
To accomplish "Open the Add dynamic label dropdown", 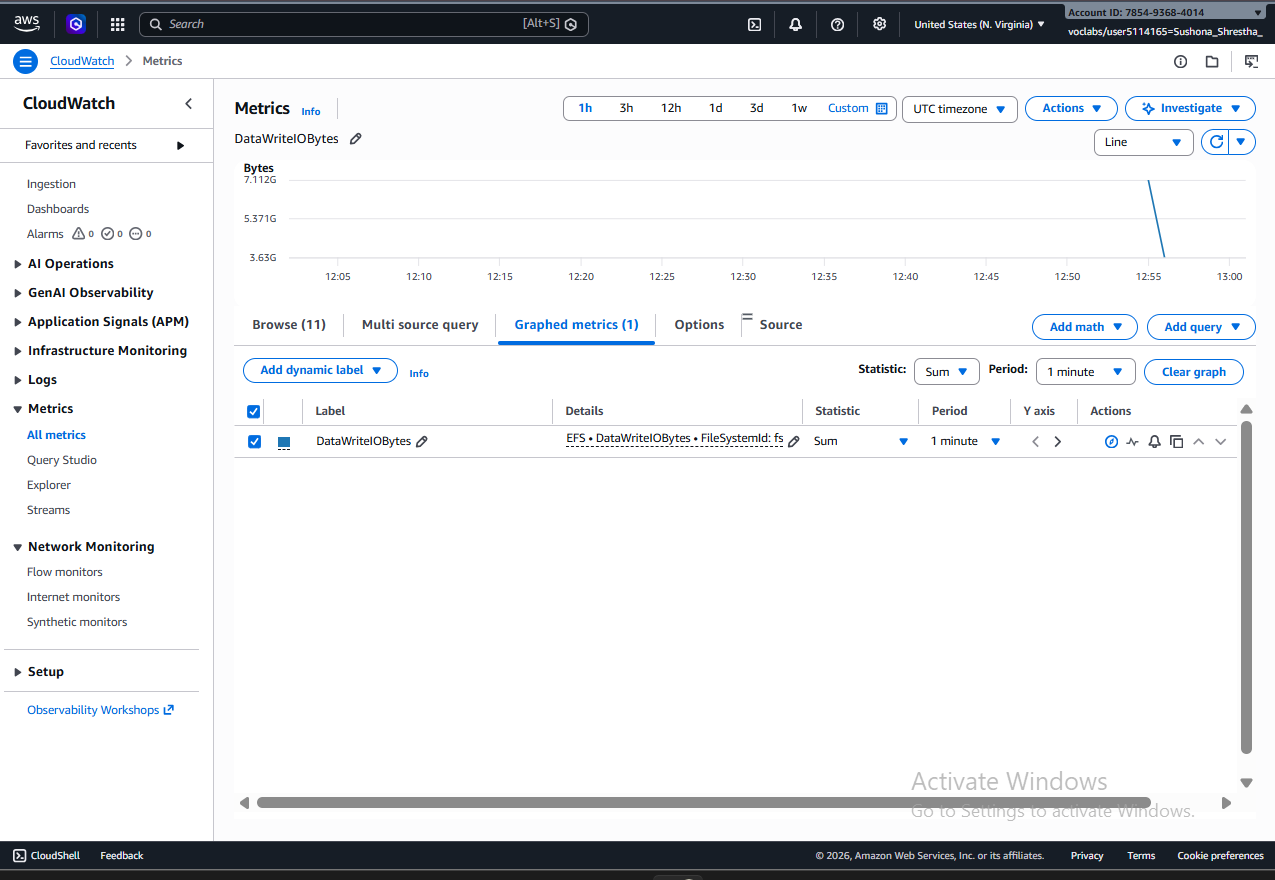I will tap(320, 370).
